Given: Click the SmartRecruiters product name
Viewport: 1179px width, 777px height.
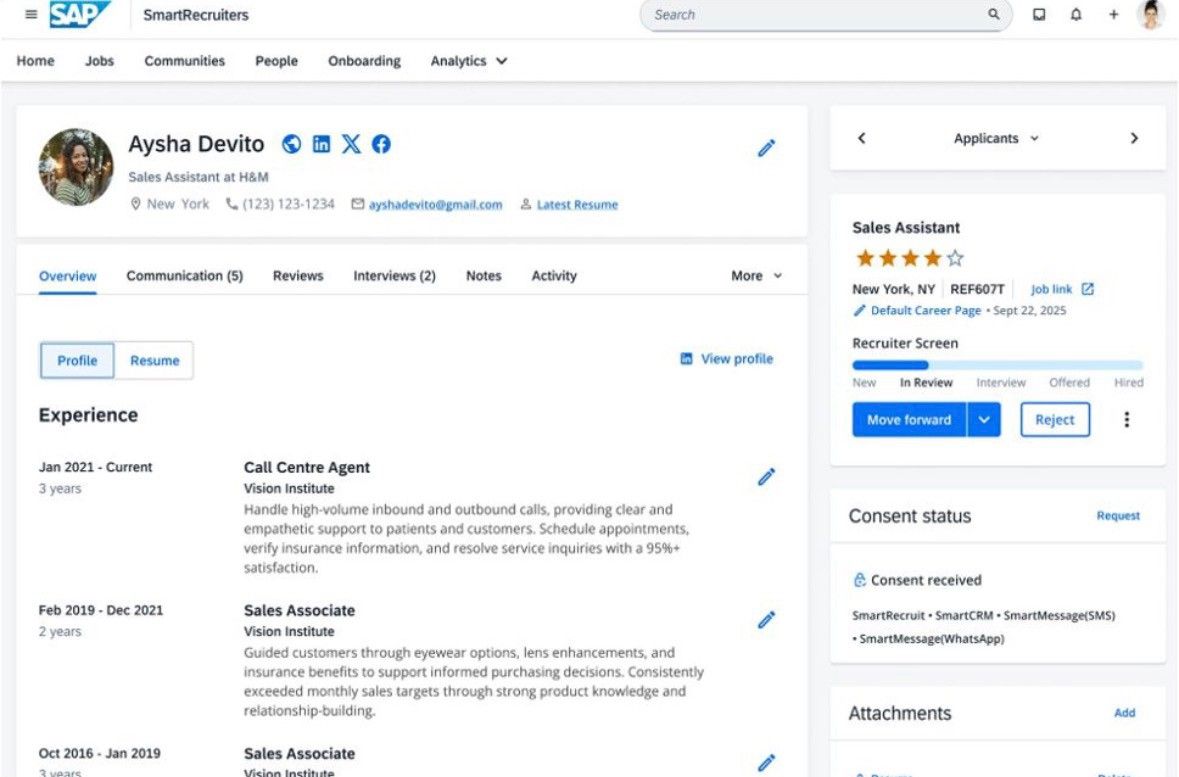Looking at the screenshot, I should pos(195,14).
